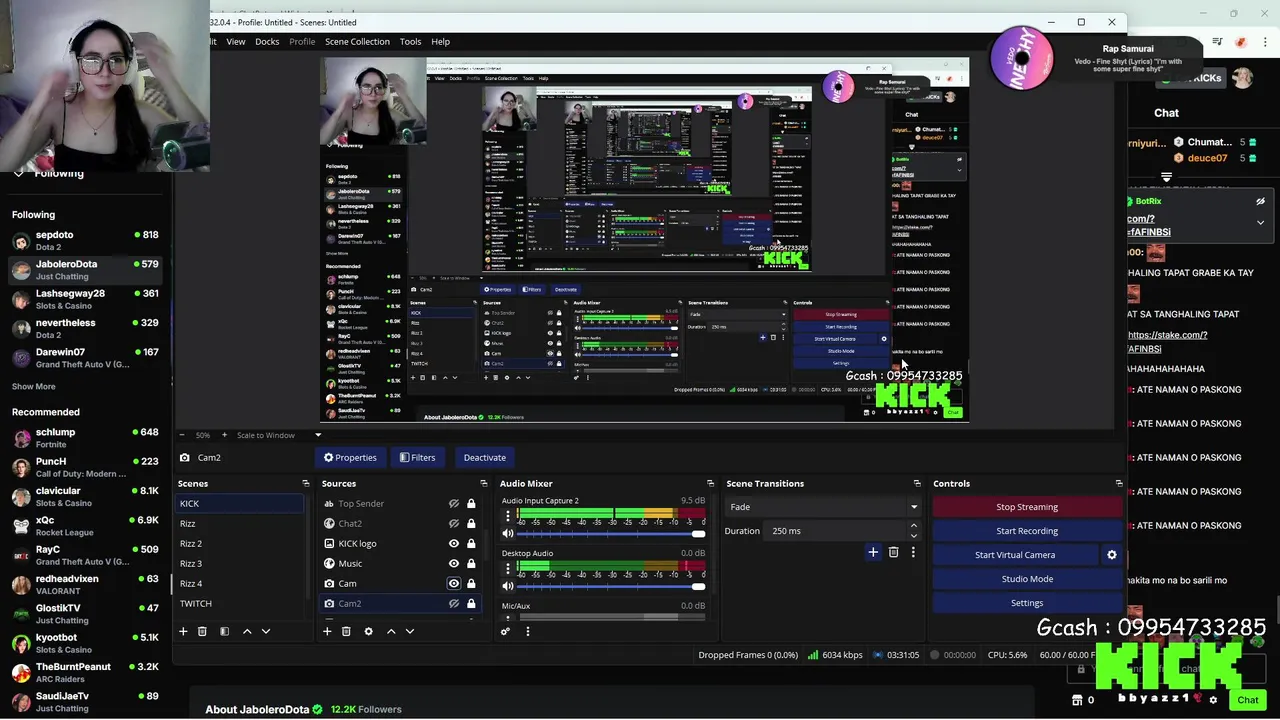This screenshot has height=720, width=1280.
Task: Open Virtual Camera configuration gear
Action: tap(1111, 555)
